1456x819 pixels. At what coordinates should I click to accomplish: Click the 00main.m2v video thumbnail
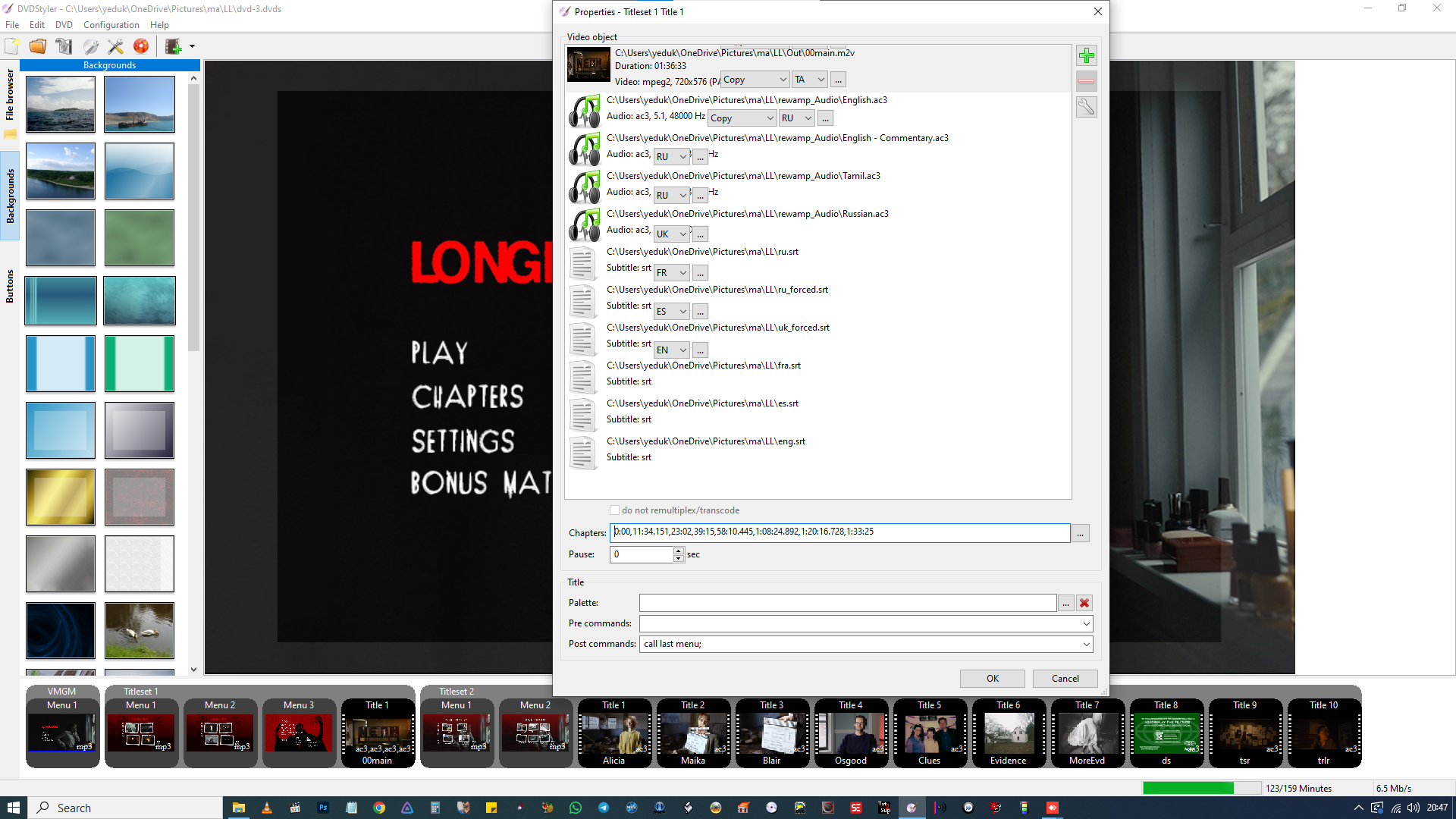pyautogui.click(x=588, y=64)
